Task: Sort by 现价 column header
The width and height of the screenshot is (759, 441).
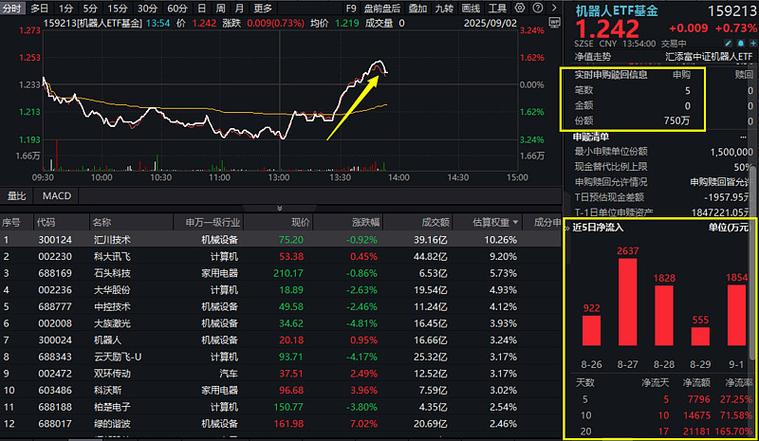Action: (301, 222)
